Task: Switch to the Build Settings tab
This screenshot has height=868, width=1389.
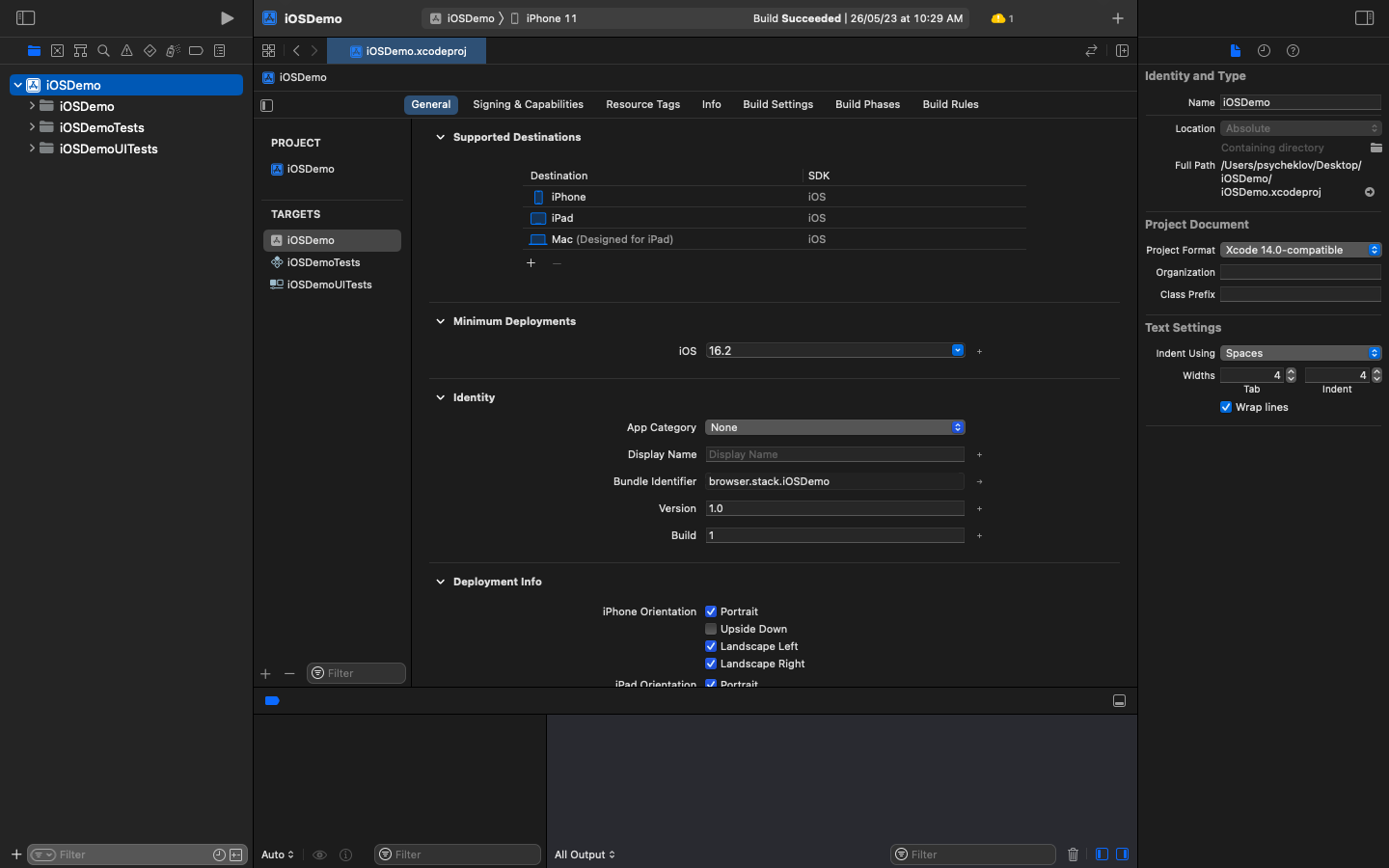Action: 777,104
